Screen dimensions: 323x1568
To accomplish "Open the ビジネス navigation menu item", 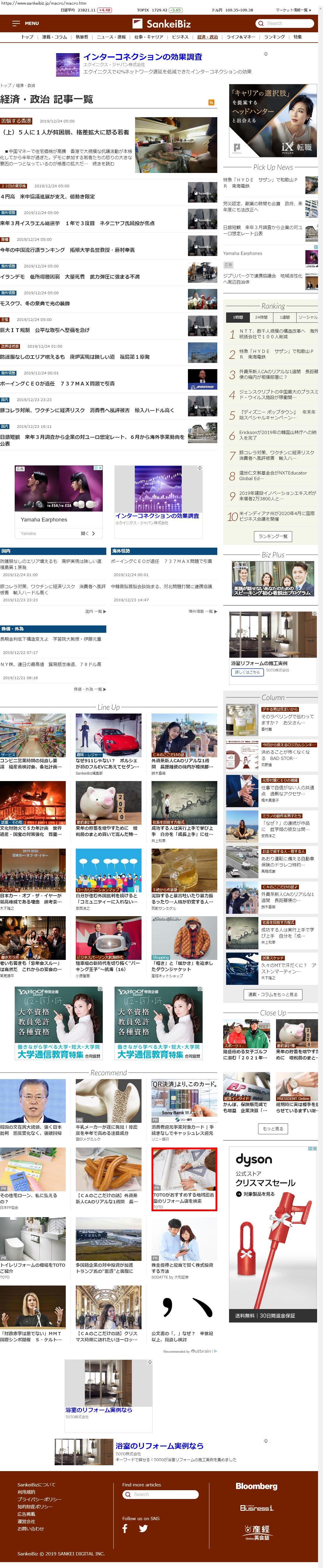I will click(x=180, y=37).
